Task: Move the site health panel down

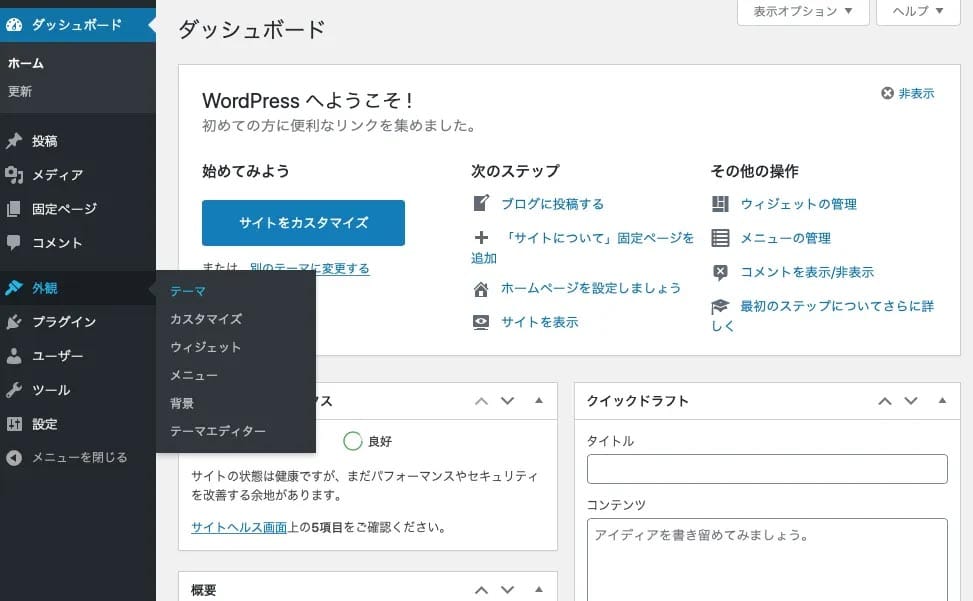Action: (508, 401)
